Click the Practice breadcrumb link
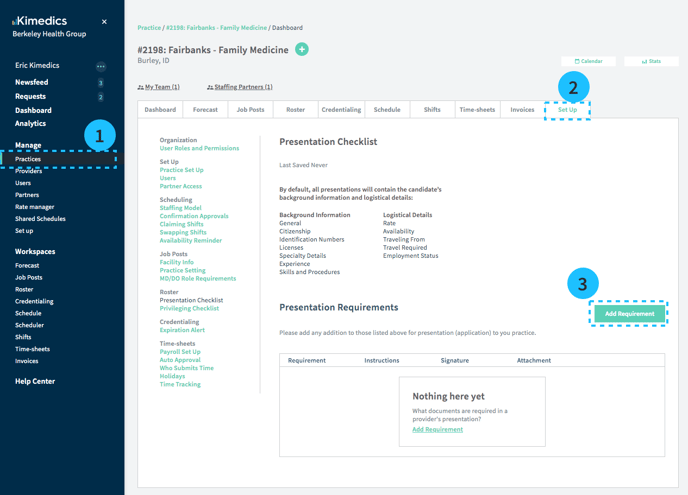The image size is (688, 495). point(148,28)
